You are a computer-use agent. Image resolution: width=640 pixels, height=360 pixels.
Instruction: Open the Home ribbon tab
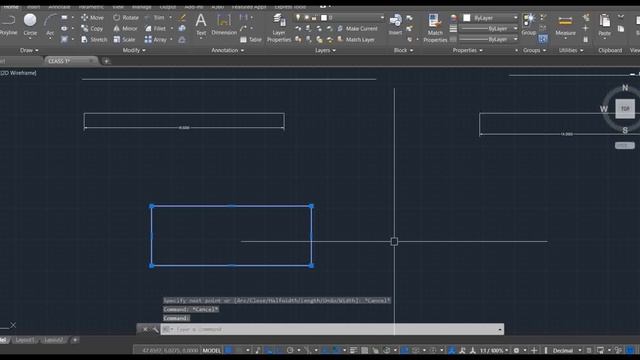(11, 7)
